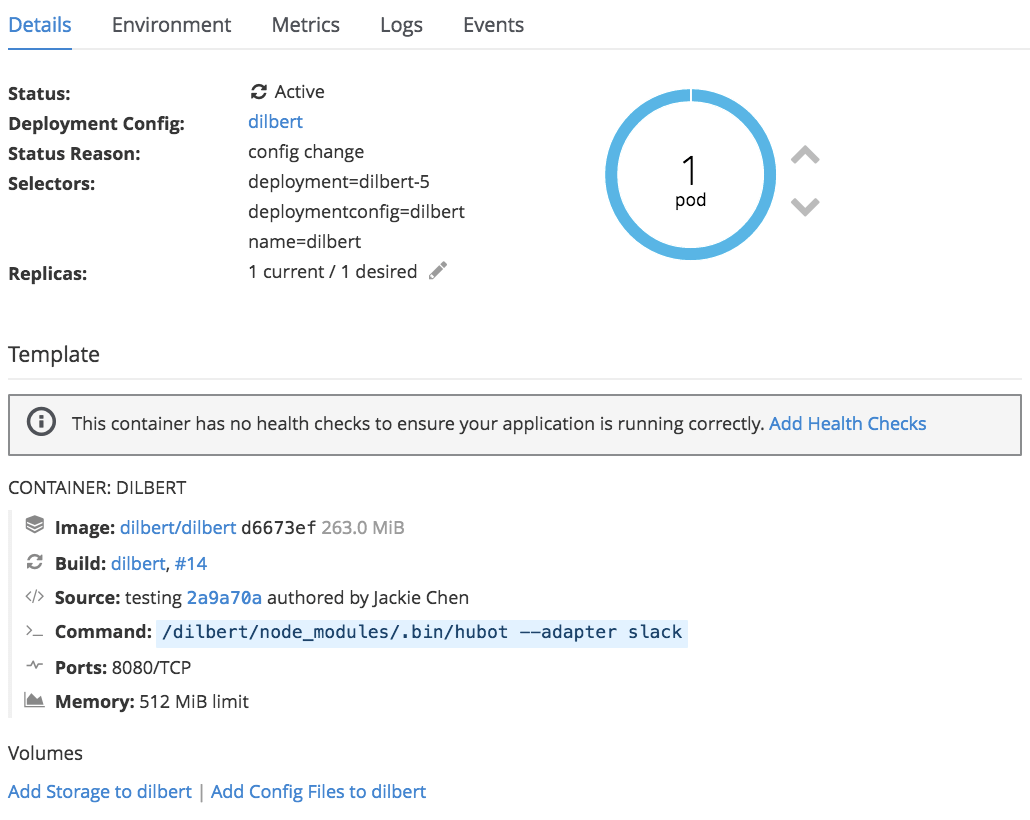Switch to the Environment tab
The image size is (1030, 820).
[171, 25]
